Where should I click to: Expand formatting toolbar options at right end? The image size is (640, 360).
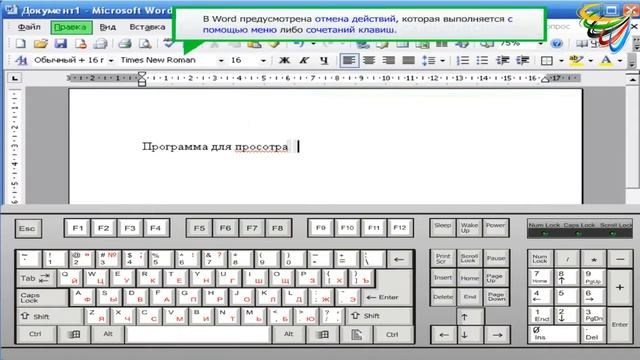(x=631, y=62)
